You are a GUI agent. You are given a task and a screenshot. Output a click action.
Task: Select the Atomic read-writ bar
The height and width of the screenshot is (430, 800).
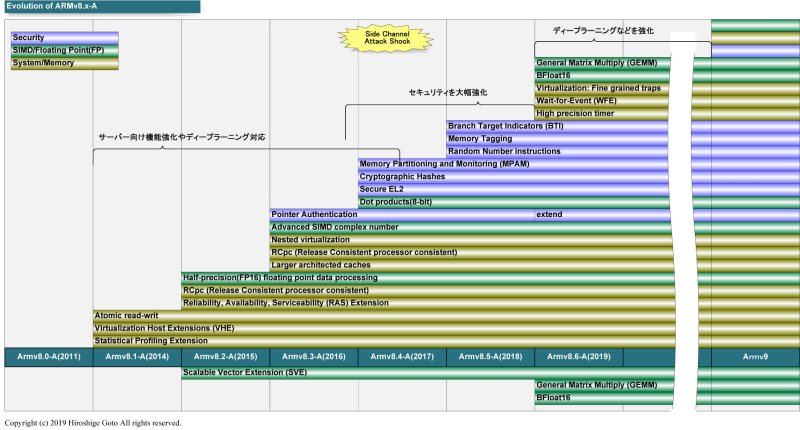point(384,316)
